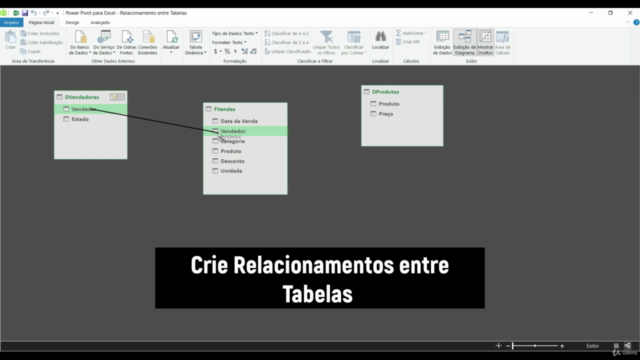Open Conexões Existentes
This screenshot has width=640, height=360.
[148, 42]
